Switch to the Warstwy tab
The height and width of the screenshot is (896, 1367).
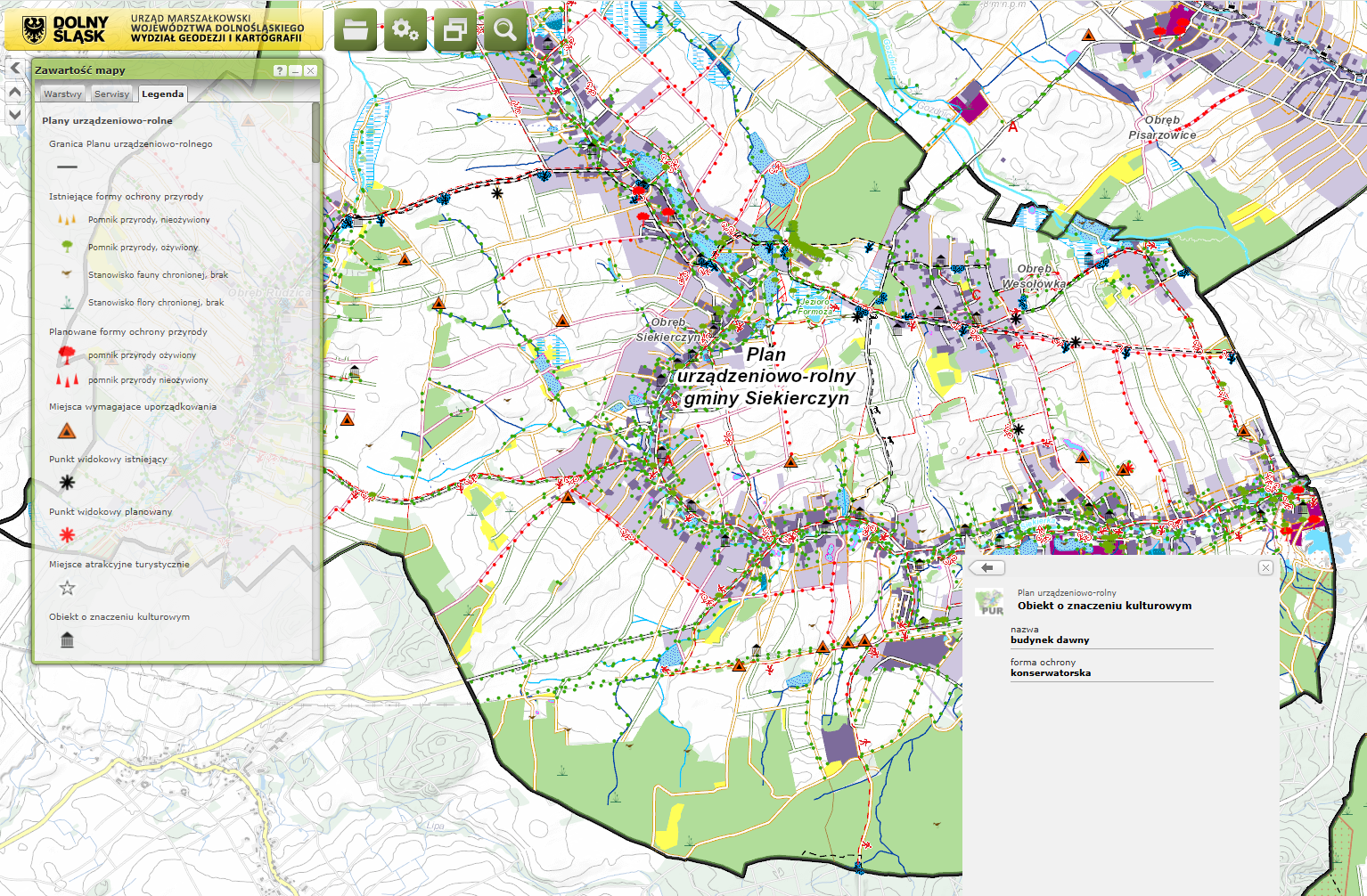click(62, 94)
